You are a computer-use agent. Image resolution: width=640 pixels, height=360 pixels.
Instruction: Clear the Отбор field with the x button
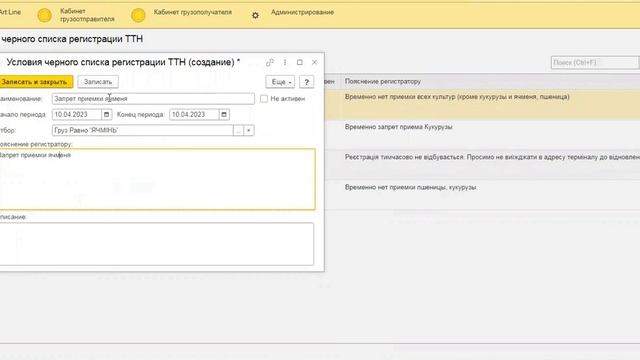pyautogui.click(x=249, y=131)
